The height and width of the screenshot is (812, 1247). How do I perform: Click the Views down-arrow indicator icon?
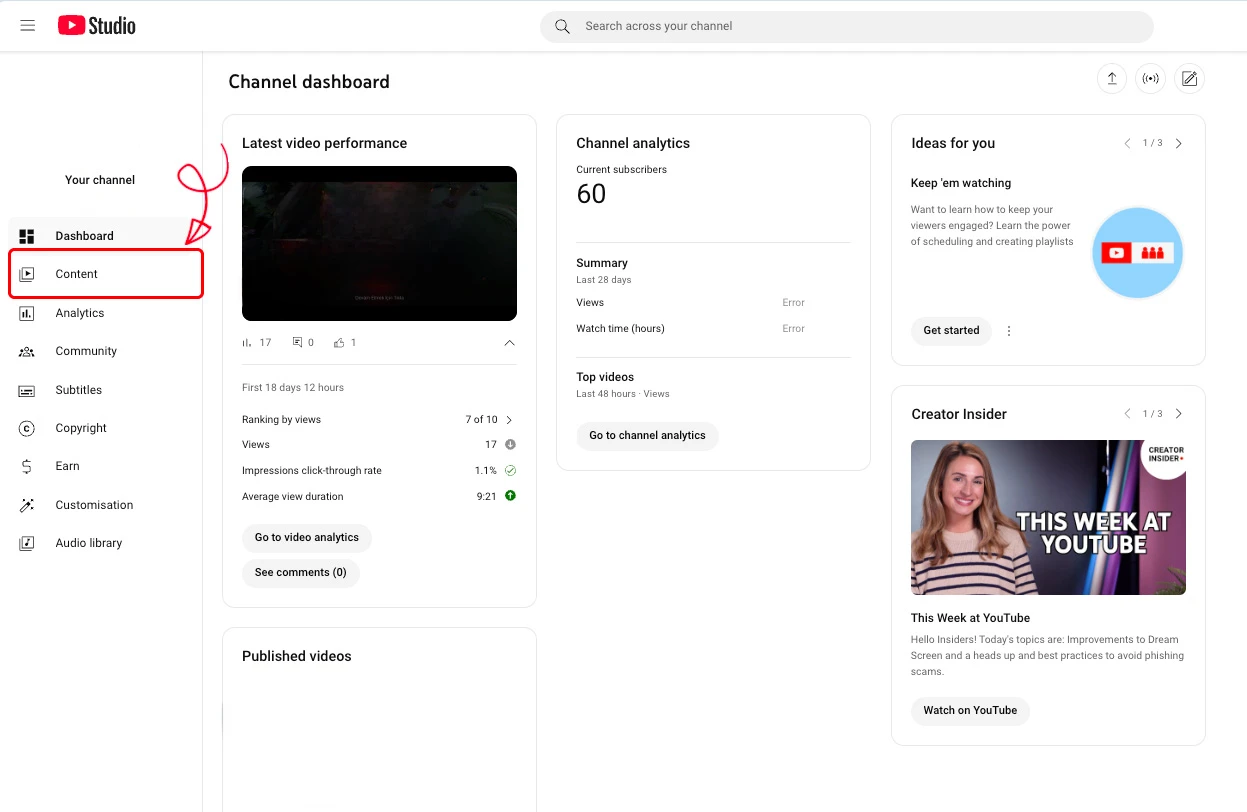coord(510,444)
